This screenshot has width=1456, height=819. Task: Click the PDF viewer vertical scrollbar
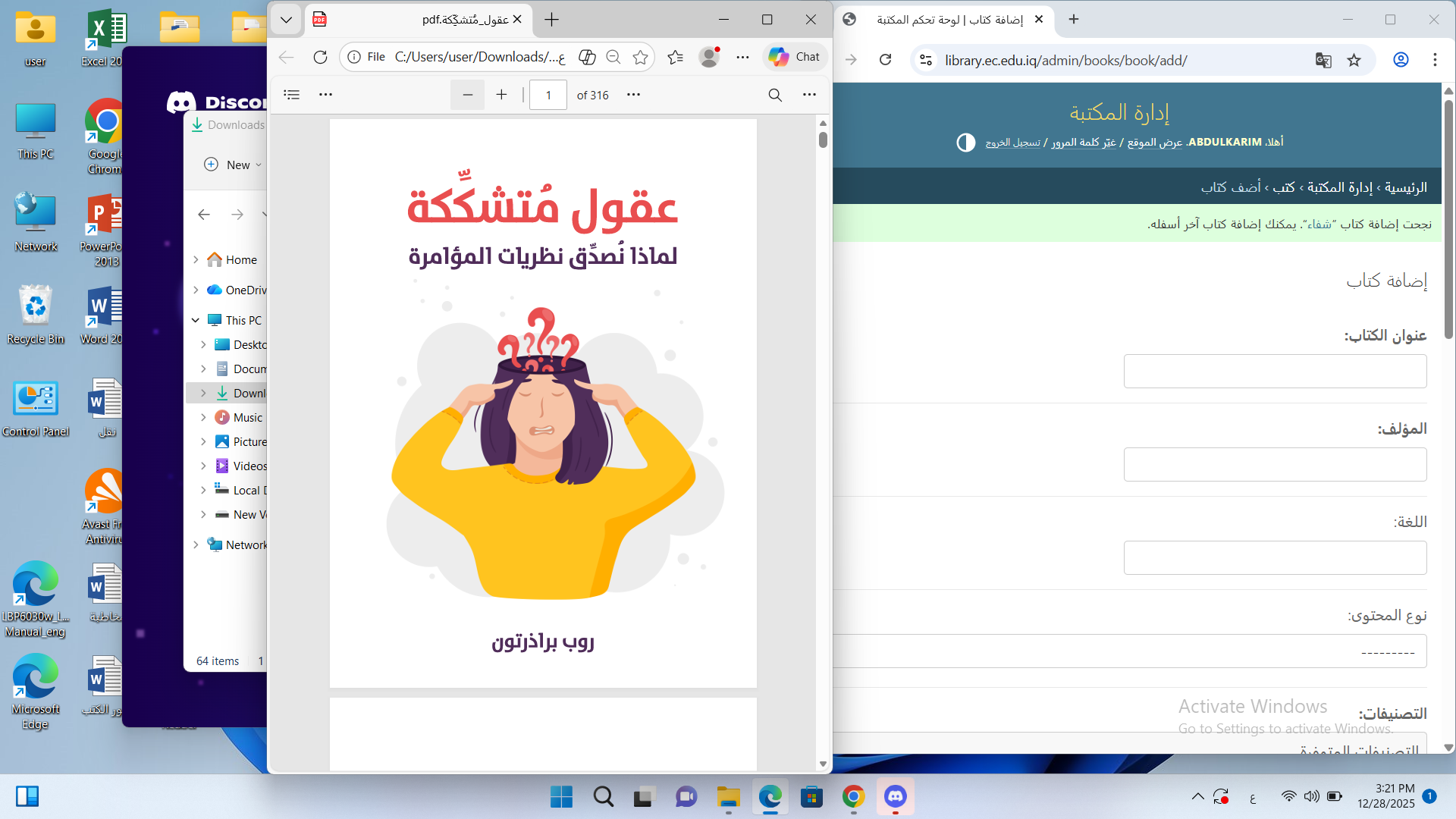(823, 140)
